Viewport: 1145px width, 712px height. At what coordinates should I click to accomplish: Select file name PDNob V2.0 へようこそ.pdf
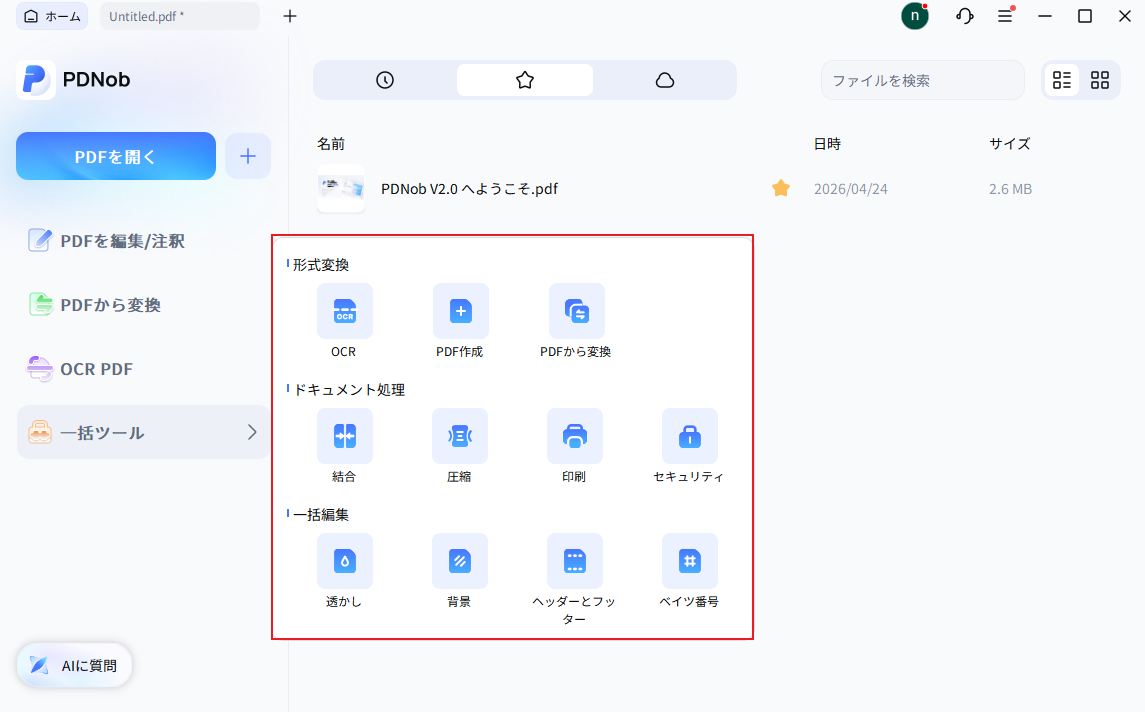[x=470, y=189]
